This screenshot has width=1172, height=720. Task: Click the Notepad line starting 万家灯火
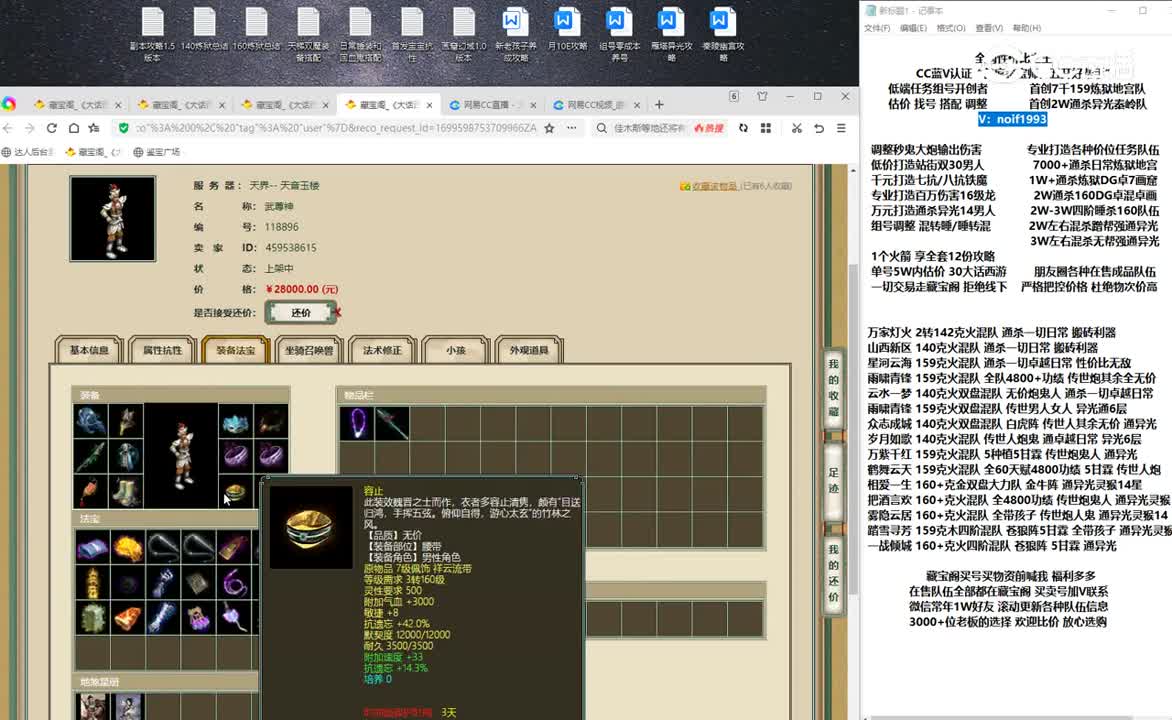[x=991, y=332]
